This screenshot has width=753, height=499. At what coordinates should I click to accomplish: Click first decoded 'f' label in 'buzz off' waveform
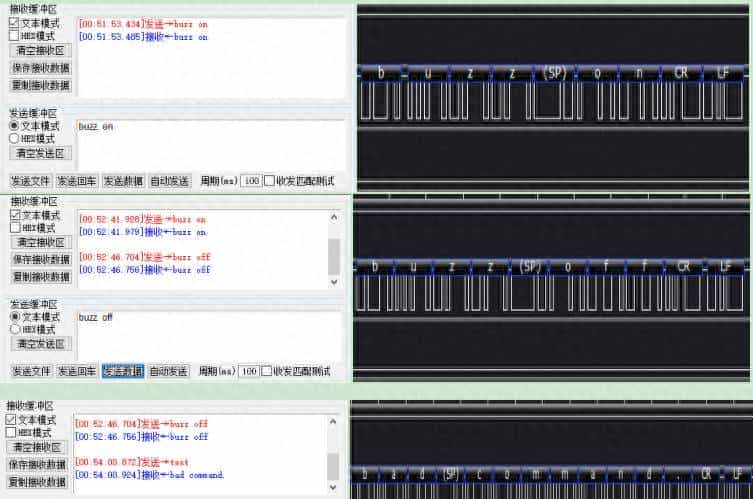tap(606, 266)
